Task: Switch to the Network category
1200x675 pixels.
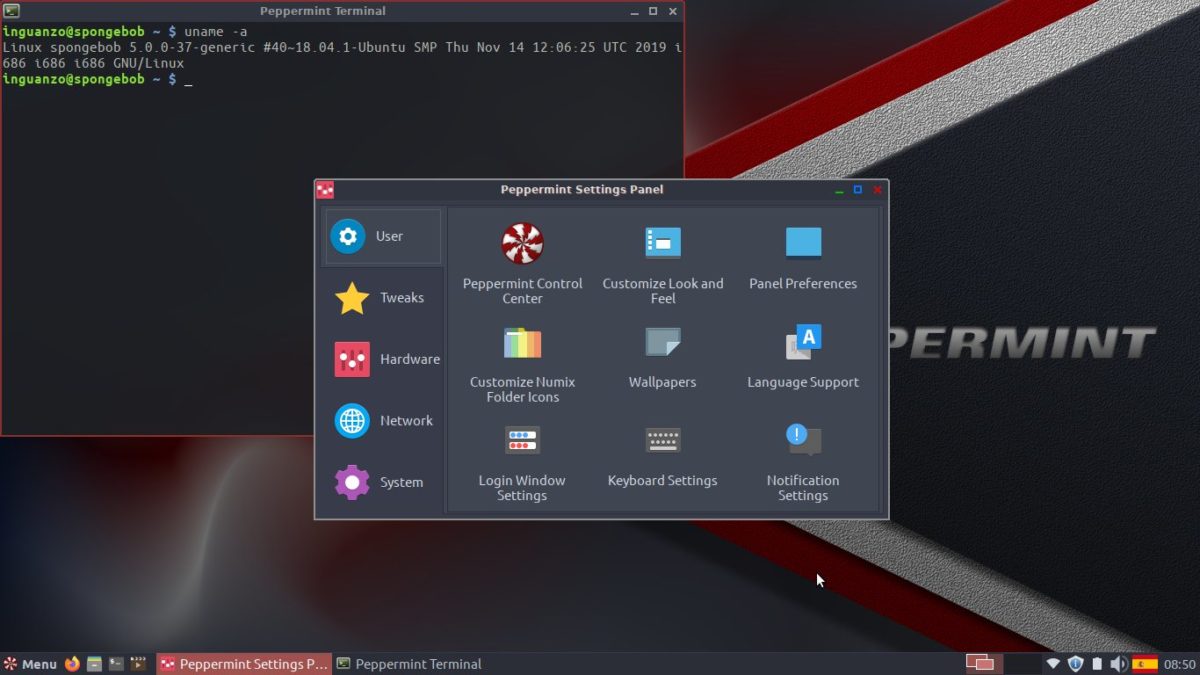Action: 384,421
